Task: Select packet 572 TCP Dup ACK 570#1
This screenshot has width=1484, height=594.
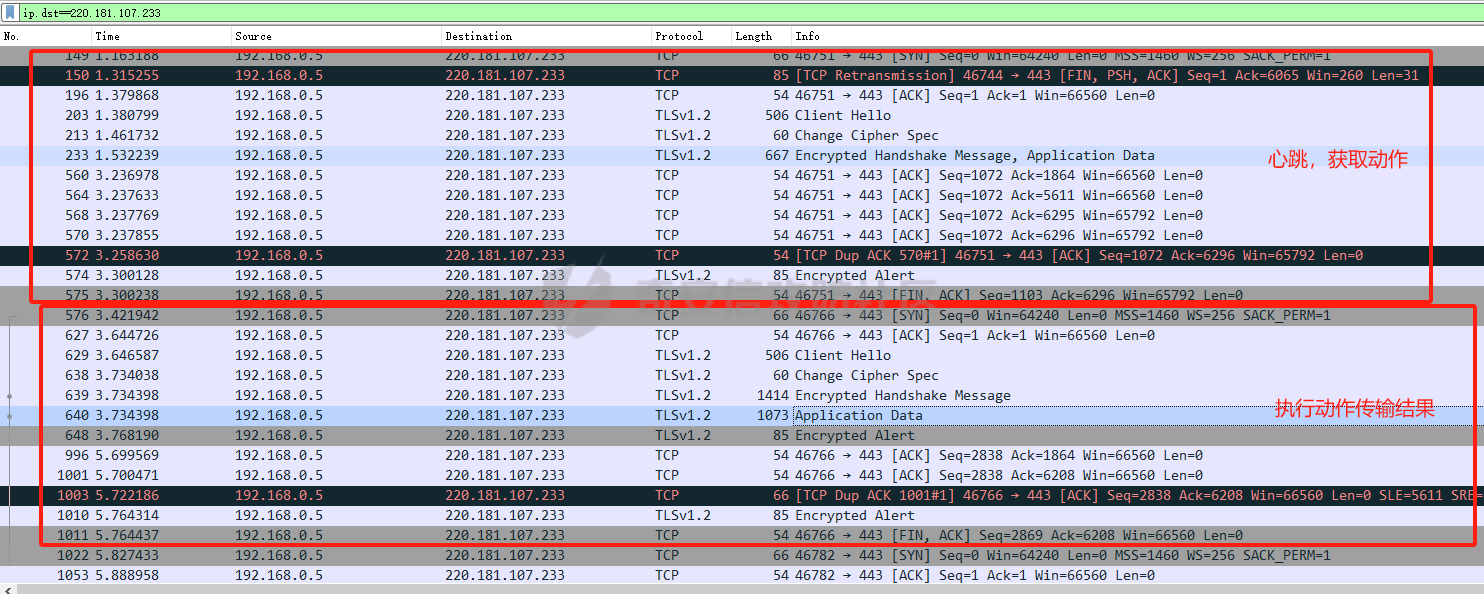Action: [x=742, y=255]
